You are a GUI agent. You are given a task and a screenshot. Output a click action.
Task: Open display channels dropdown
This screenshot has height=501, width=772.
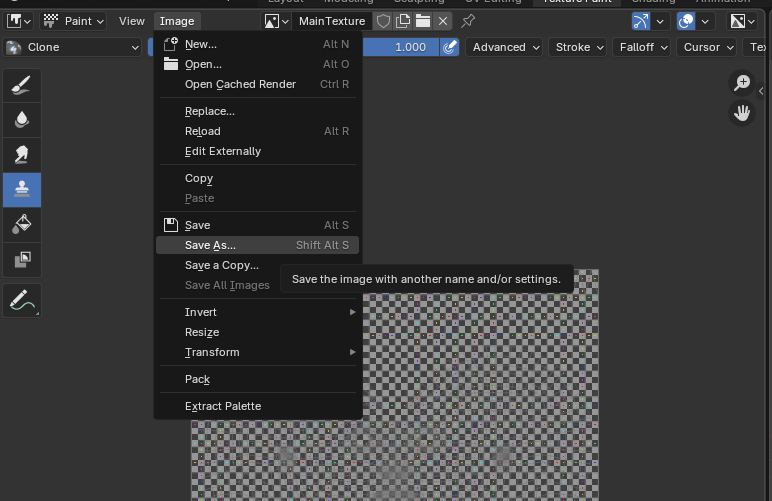[742, 21]
